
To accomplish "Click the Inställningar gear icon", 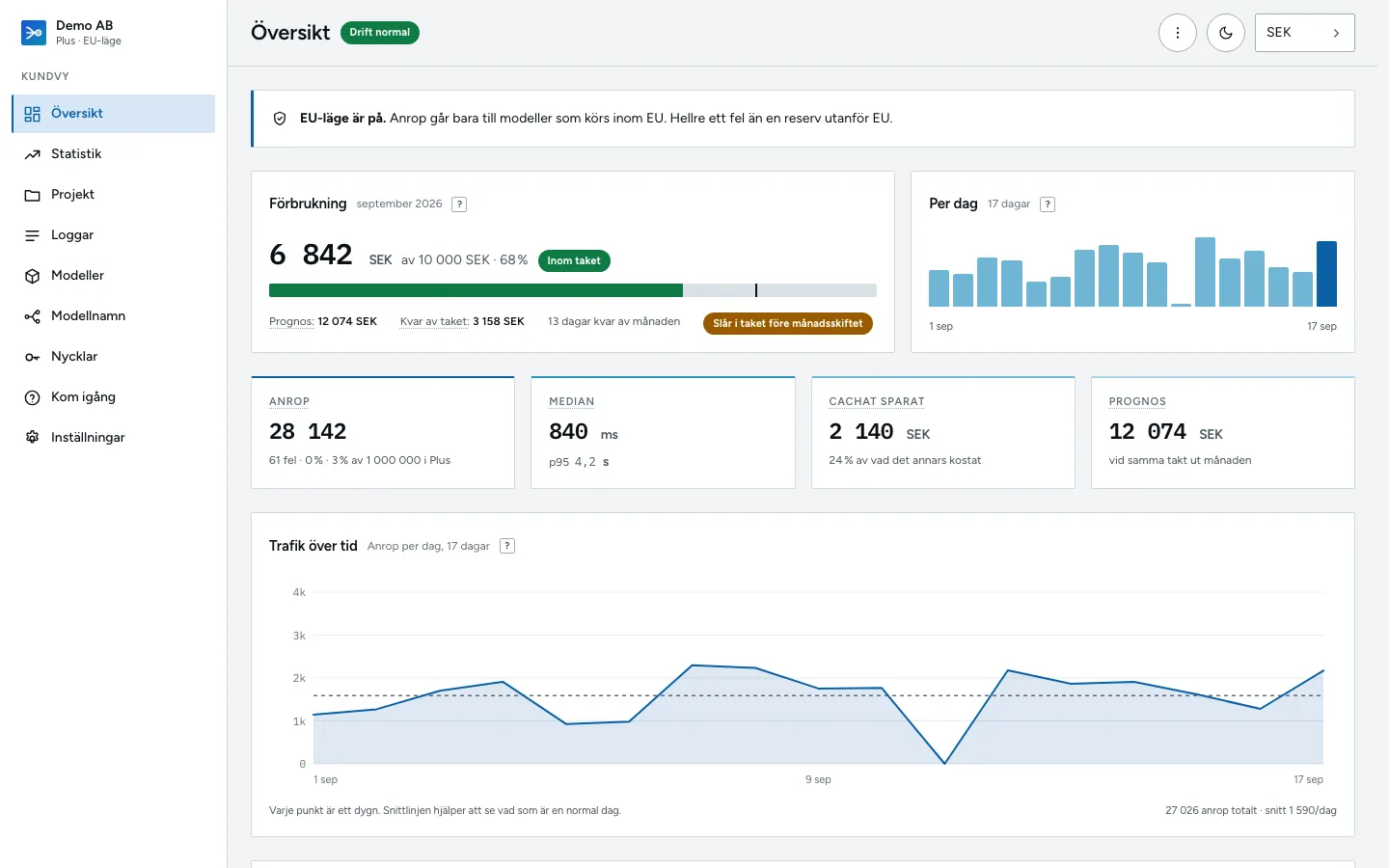I will [33, 438].
